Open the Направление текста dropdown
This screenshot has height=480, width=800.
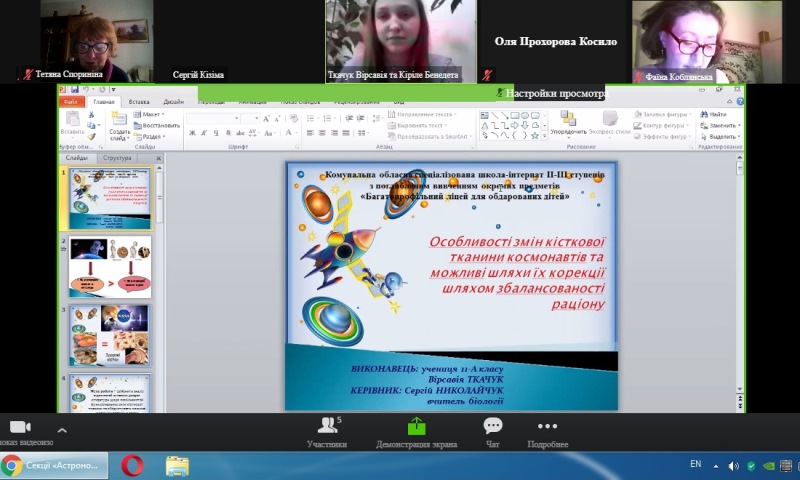[x=422, y=114]
